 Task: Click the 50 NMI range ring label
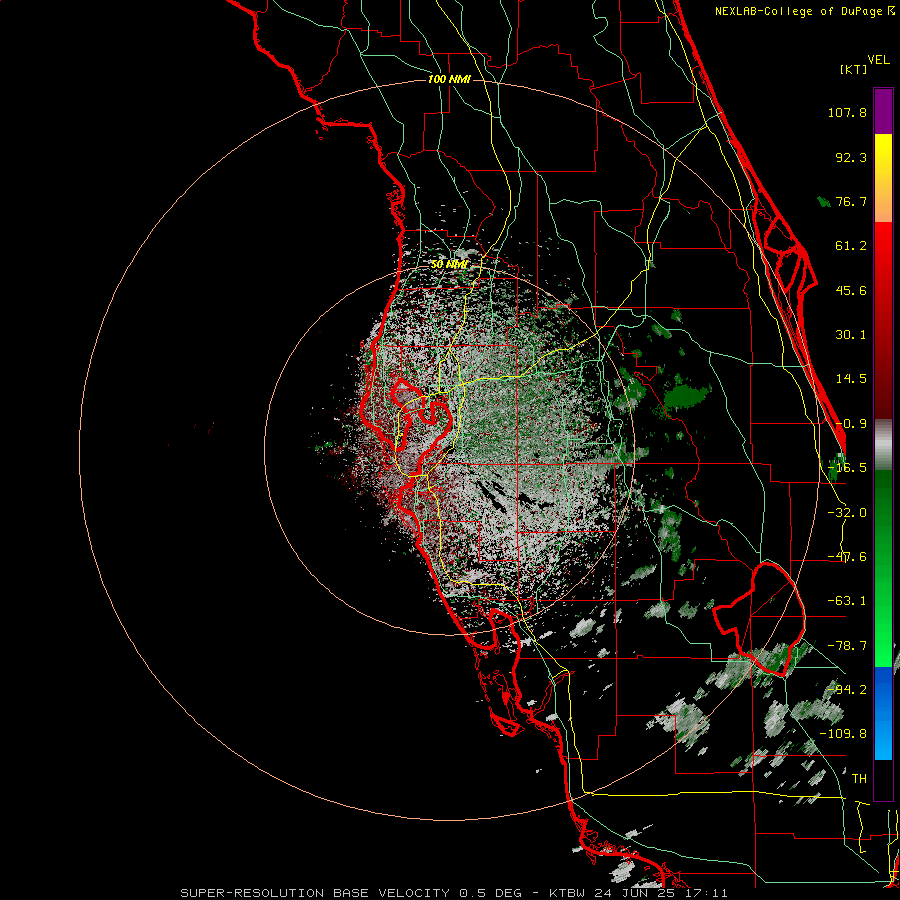click(449, 265)
